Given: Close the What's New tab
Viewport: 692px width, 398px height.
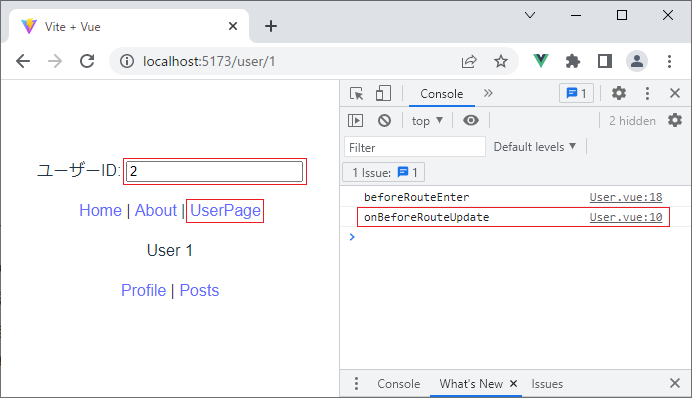Looking at the screenshot, I should point(513,384).
